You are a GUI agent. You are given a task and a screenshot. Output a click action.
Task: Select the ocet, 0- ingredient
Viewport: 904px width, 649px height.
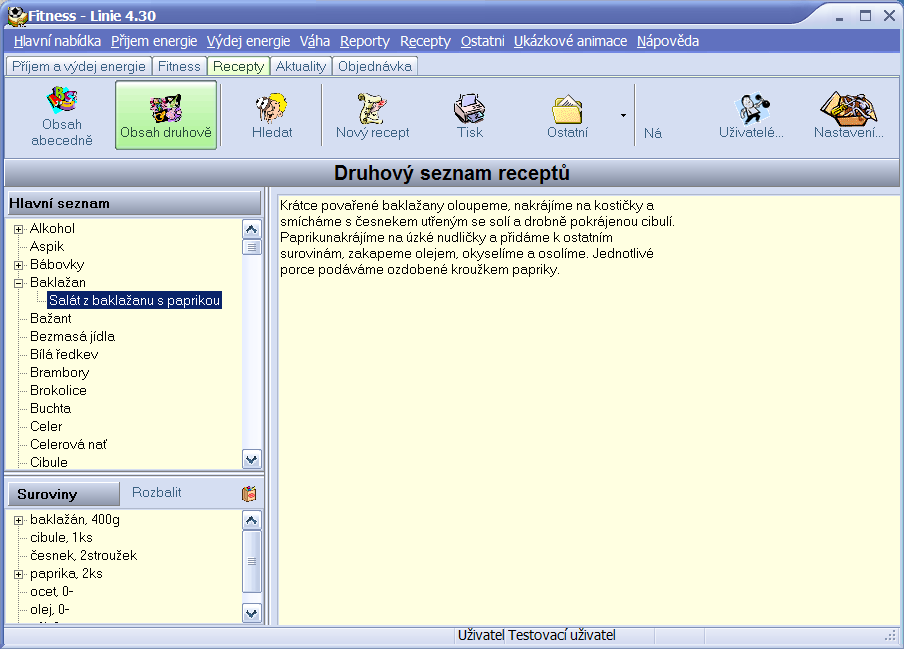click(51, 592)
